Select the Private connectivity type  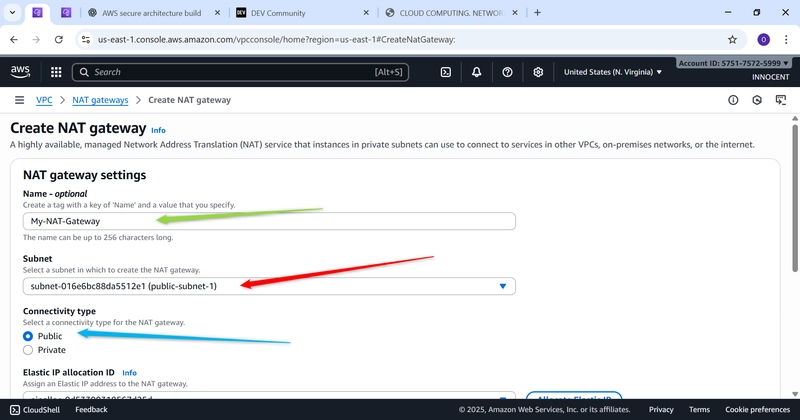(28, 350)
